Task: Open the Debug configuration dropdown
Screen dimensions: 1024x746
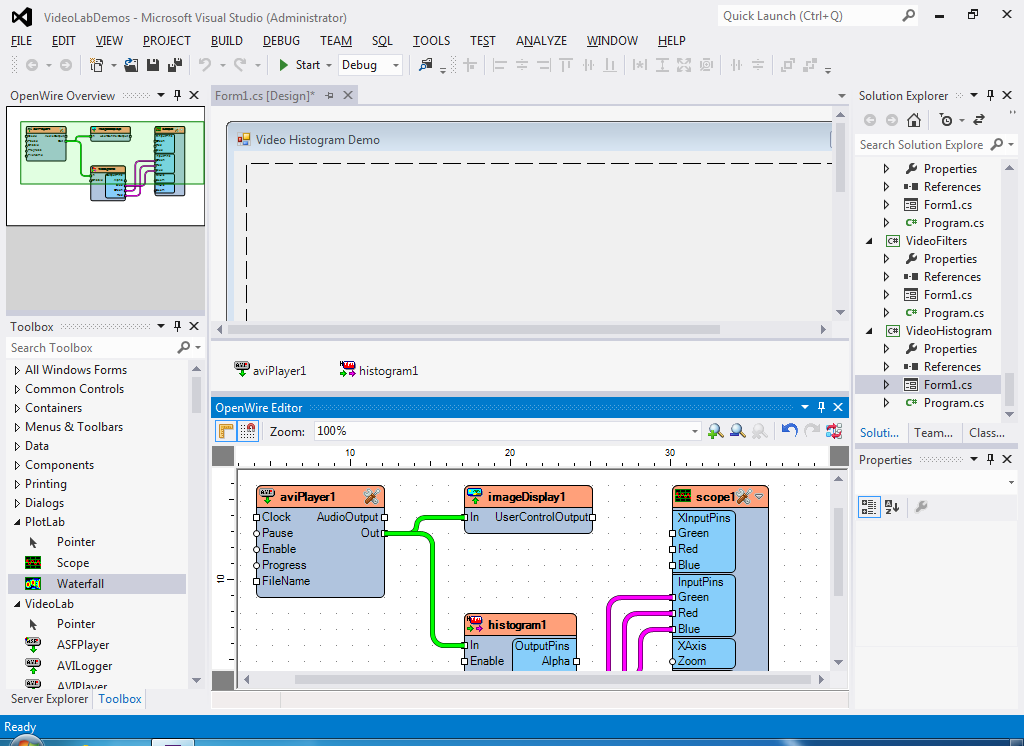Action: pos(396,65)
